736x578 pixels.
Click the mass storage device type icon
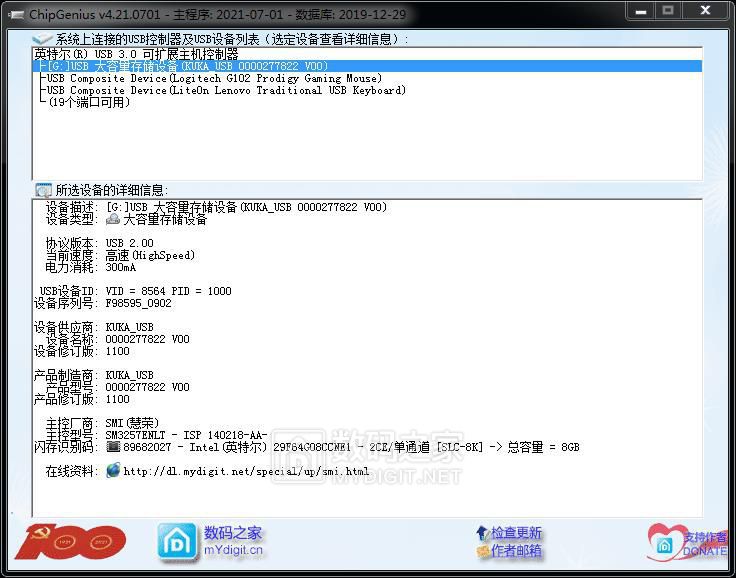tap(113, 219)
